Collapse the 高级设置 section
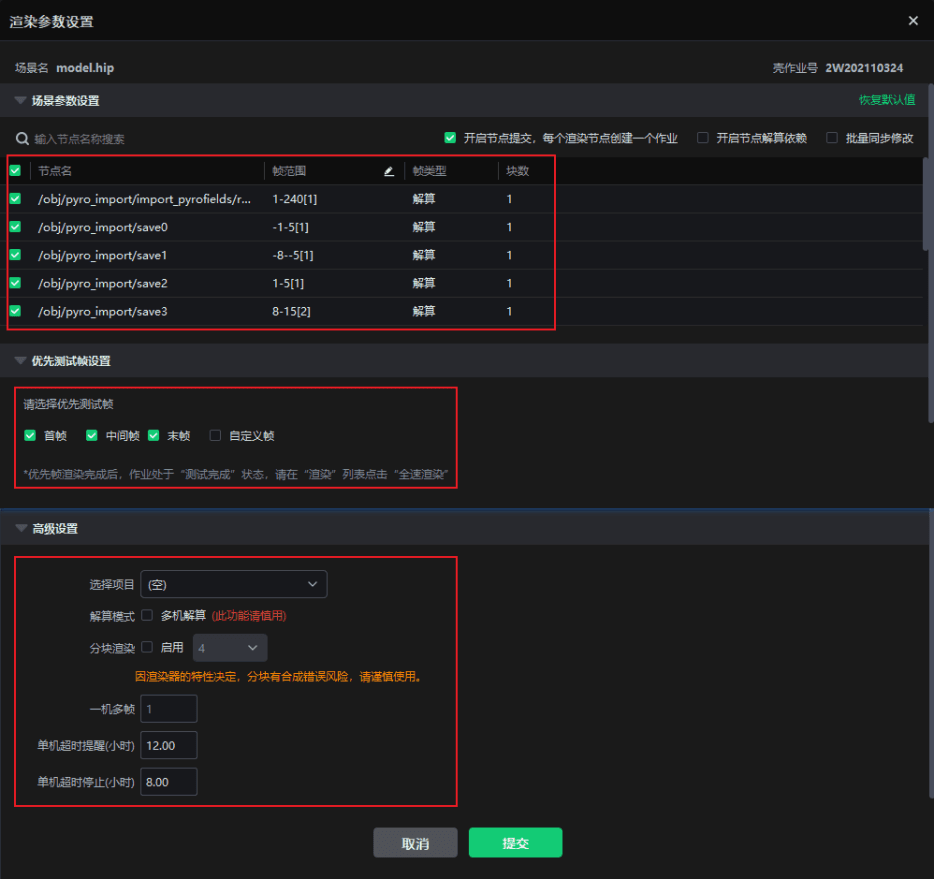This screenshot has height=879, width=934. (20, 529)
